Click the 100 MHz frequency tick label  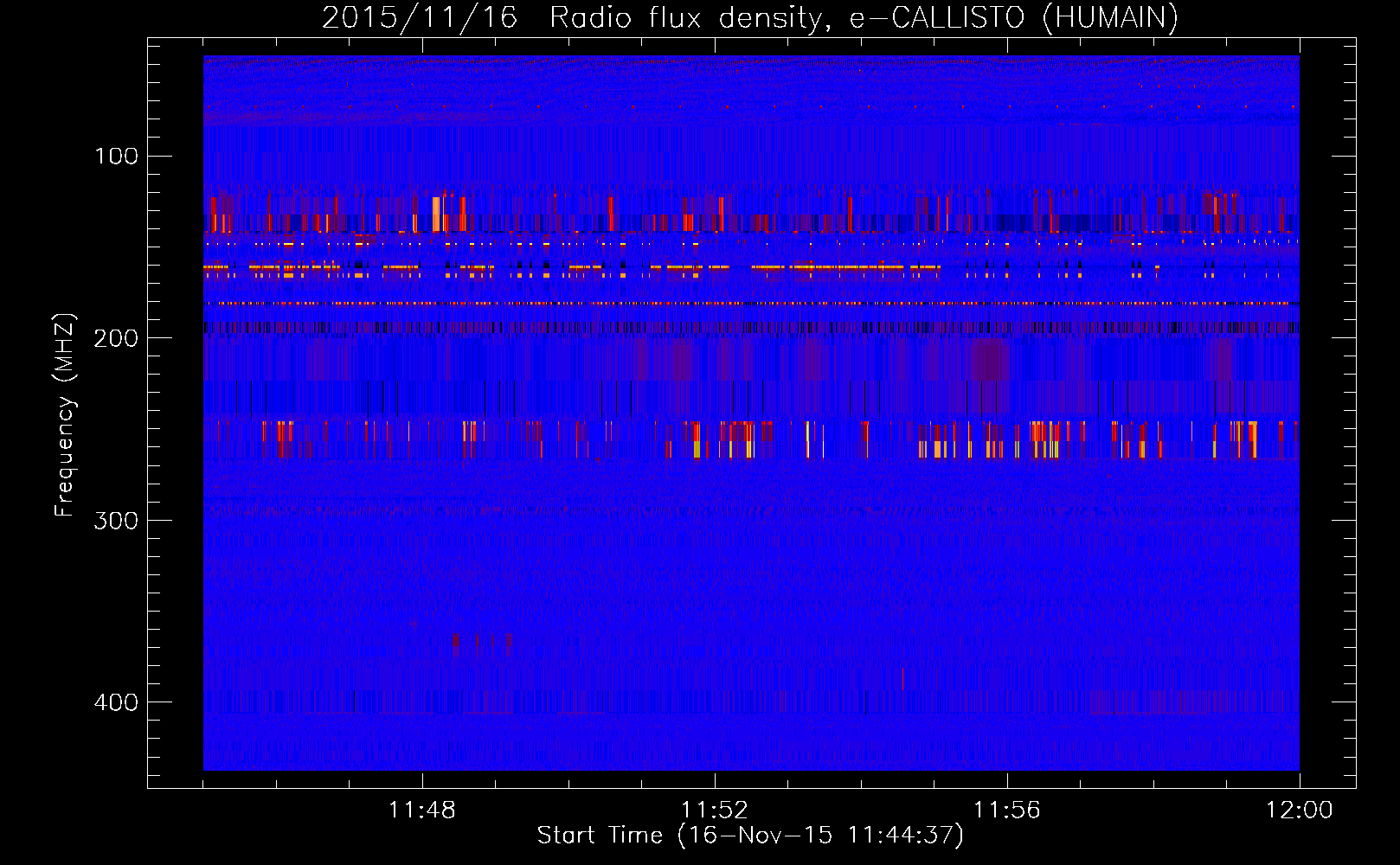point(116,156)
